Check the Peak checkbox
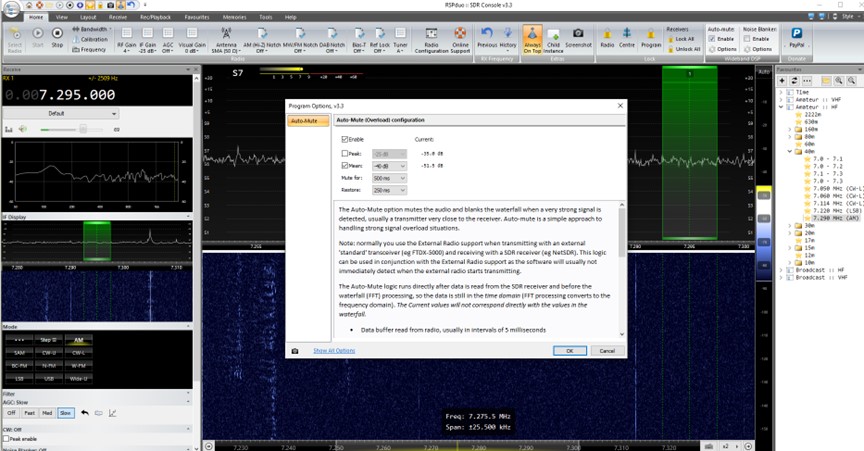Viewport: 864px width, 451px height. coord(346,154)
